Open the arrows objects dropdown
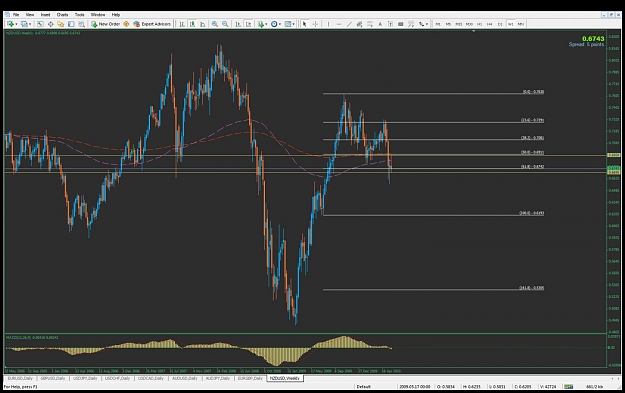The width and height of the screenshot is (625, 393). tap(423, 24)
